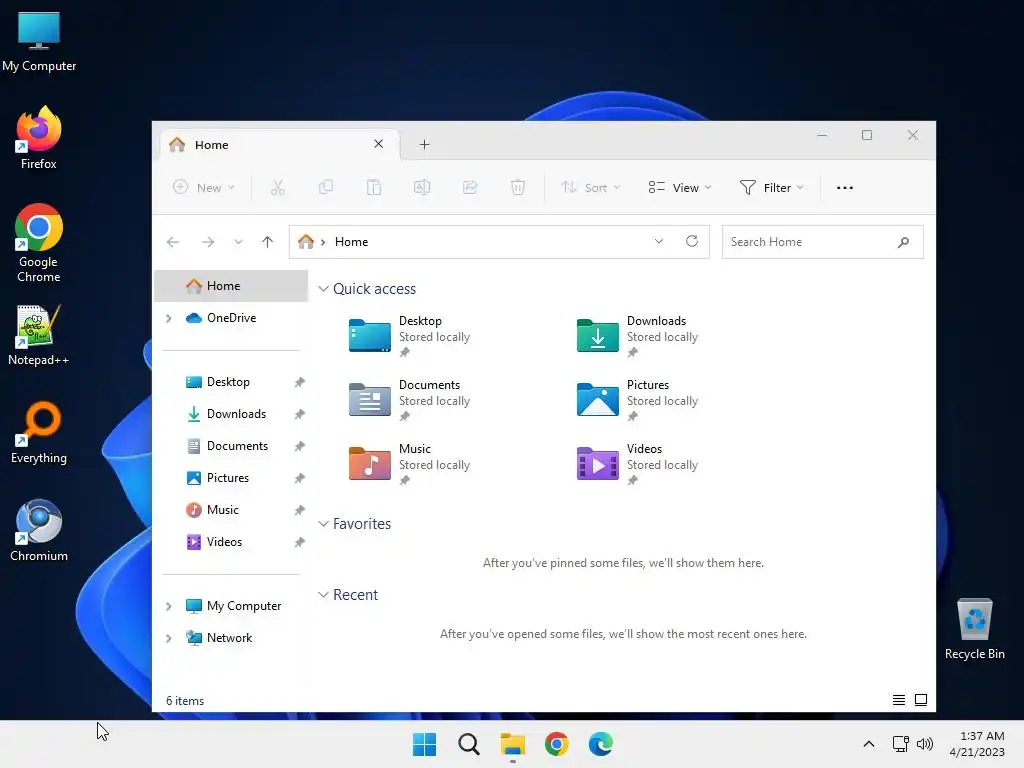1024x768 pixels.
Task: Select Home in navigation pane
Action: point(231,285)
